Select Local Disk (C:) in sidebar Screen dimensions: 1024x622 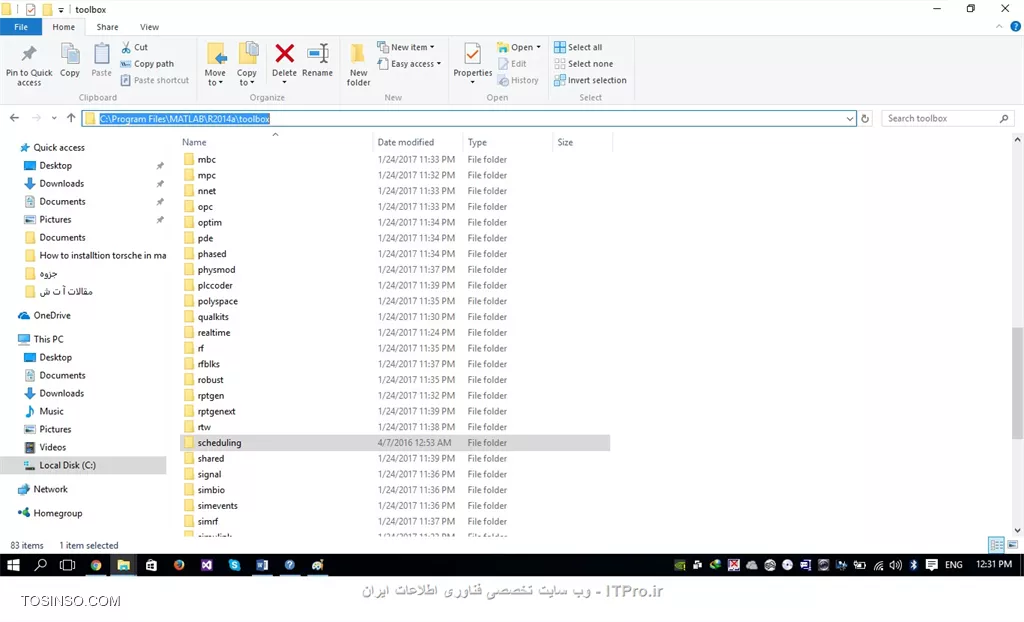[x=84, y=465]
